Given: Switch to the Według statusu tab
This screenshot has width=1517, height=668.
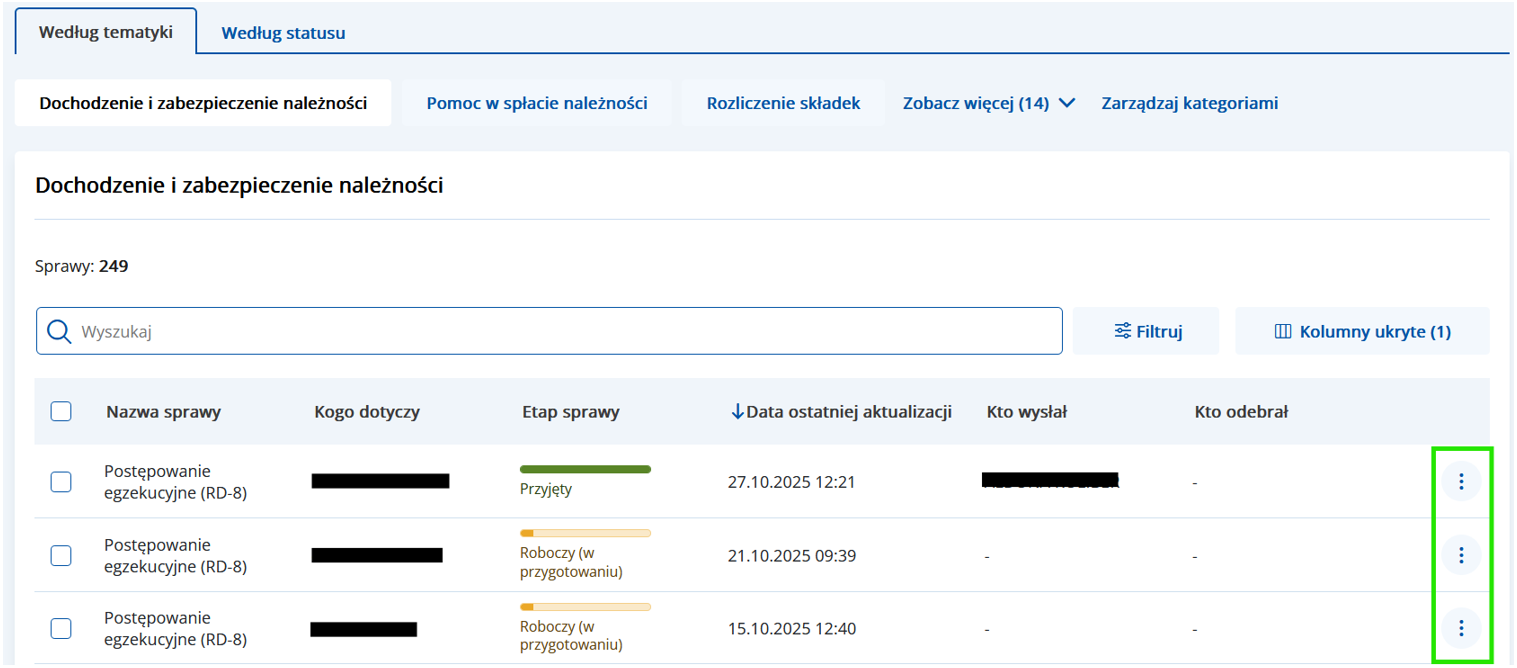Looking at the screenshot, I should click(x=283, y=33).
